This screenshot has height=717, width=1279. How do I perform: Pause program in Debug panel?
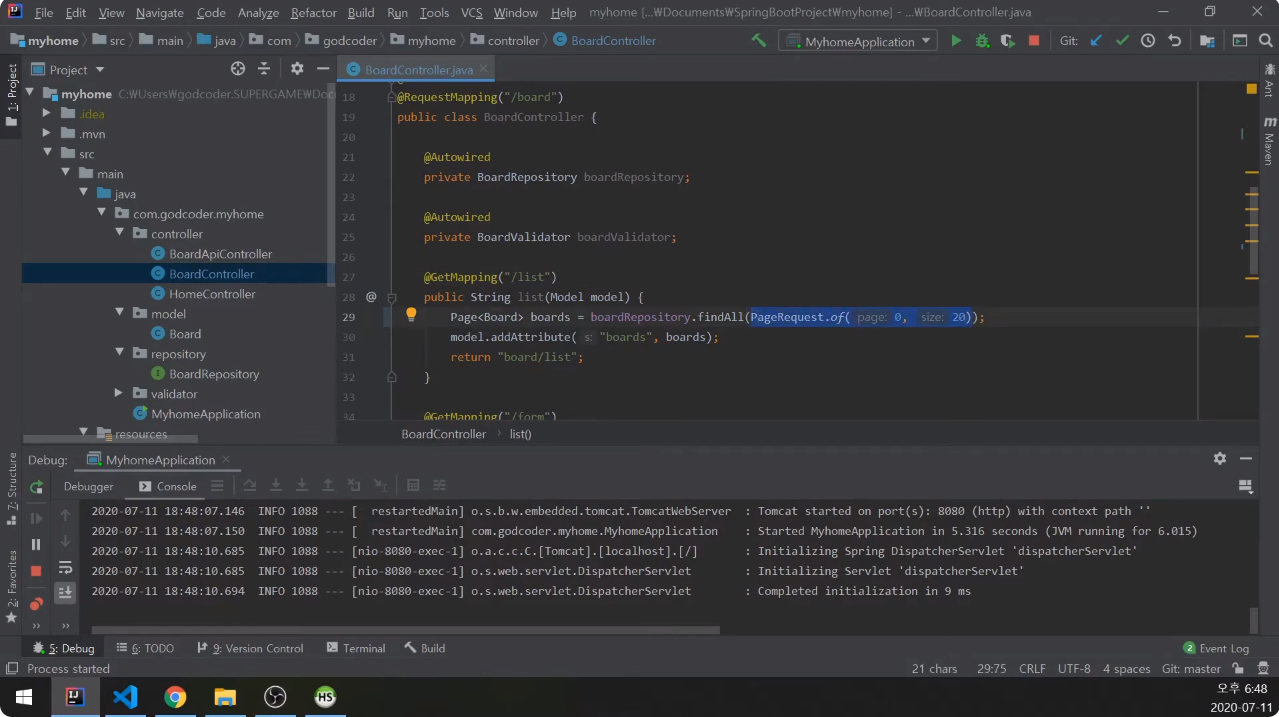[36, 544]
